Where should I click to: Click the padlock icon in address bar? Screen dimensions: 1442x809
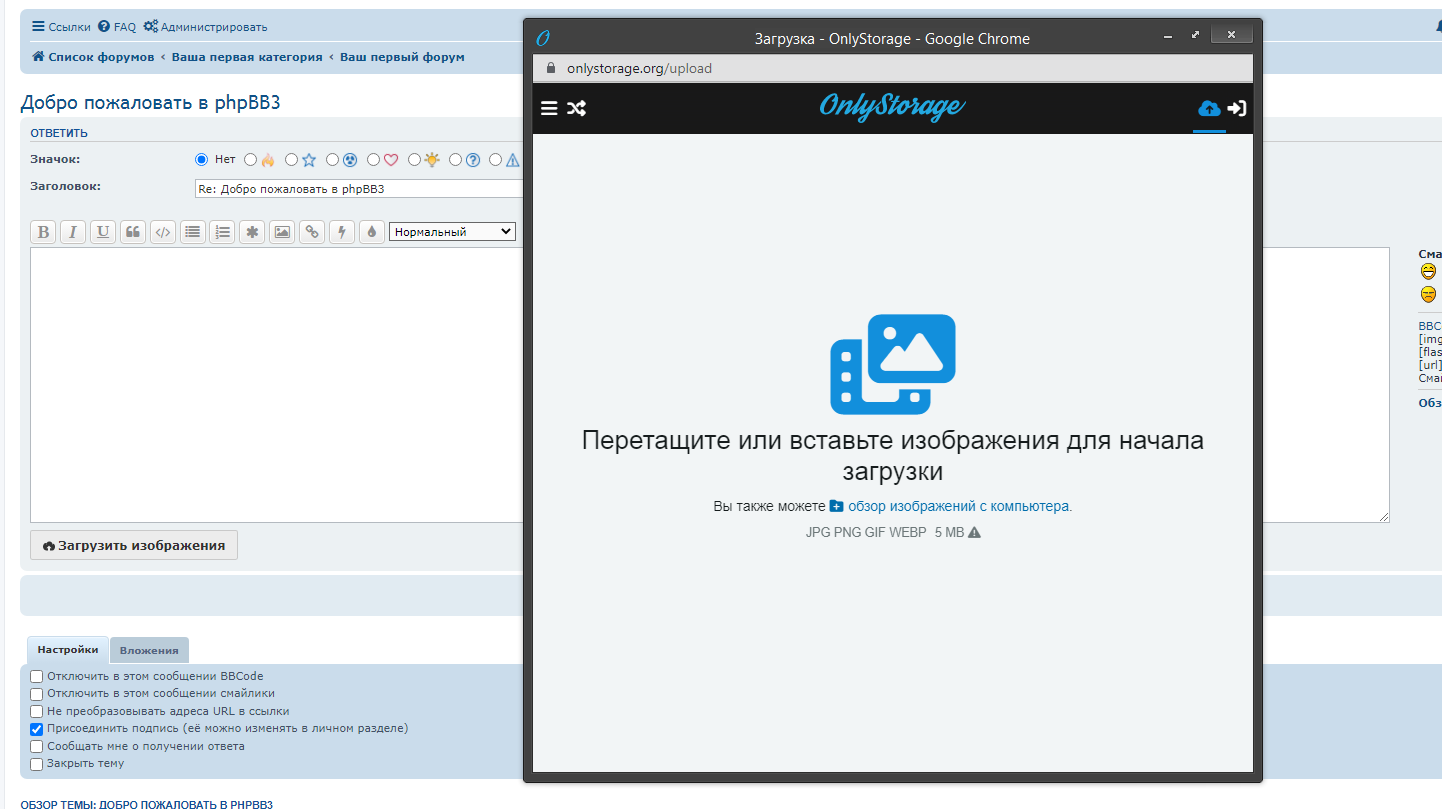[x=549, y=69]
